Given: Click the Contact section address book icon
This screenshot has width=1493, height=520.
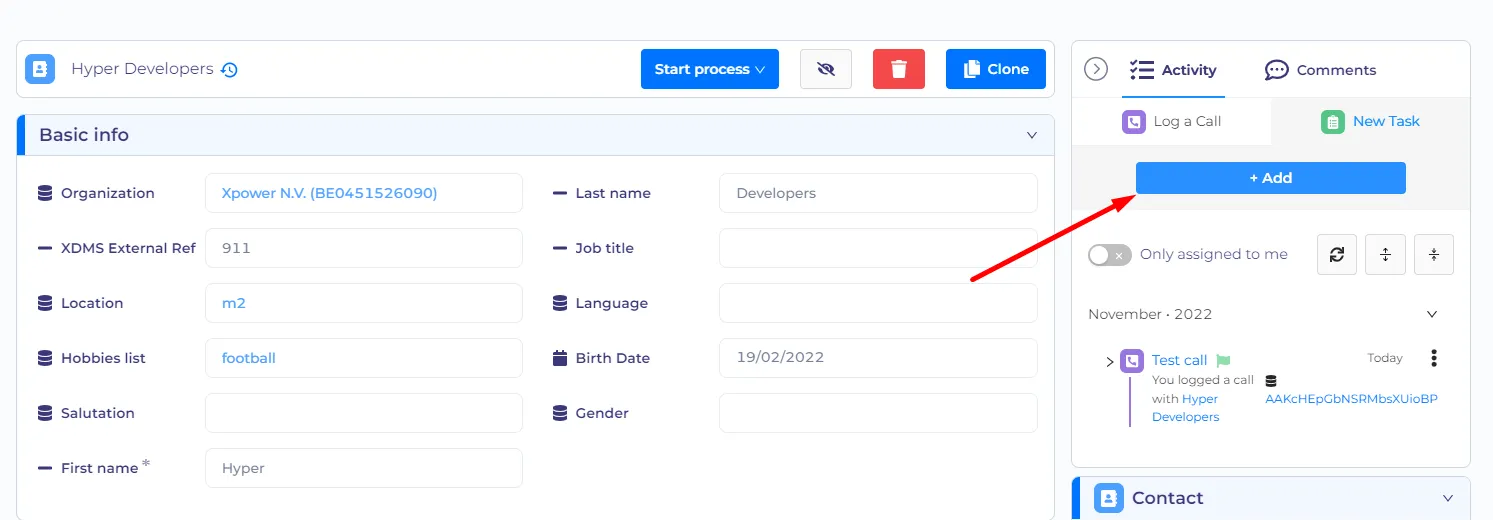Looking at the screenshot, I should (x=1109, y=498).
